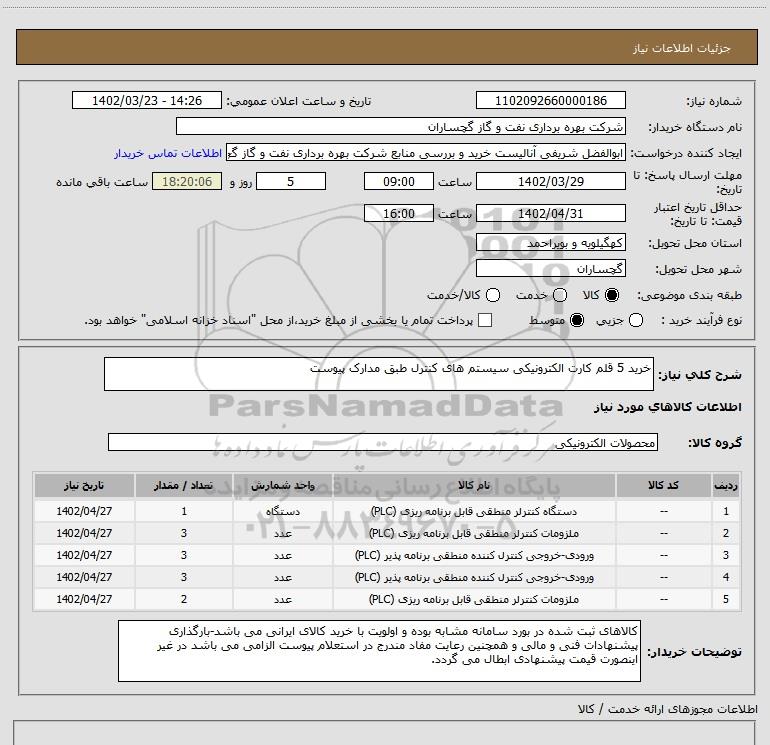Select row 2 item name ملزومات کنترلر
The image size is (770, 745).
(x=474, y=533)
